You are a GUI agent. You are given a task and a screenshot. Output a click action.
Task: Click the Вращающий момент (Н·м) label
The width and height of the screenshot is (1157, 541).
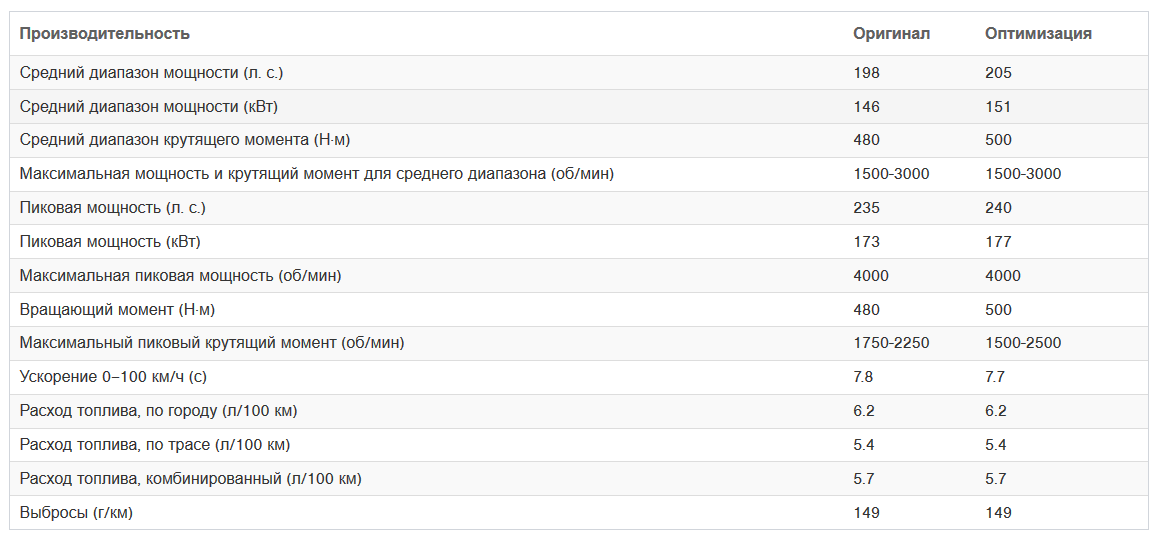(117, 310)
